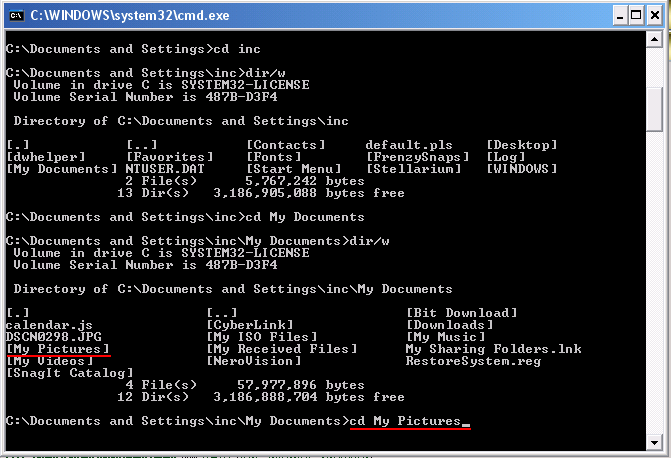Click the calendar.js file entry
The image size is (671, 458).
(x=50, y=325)
